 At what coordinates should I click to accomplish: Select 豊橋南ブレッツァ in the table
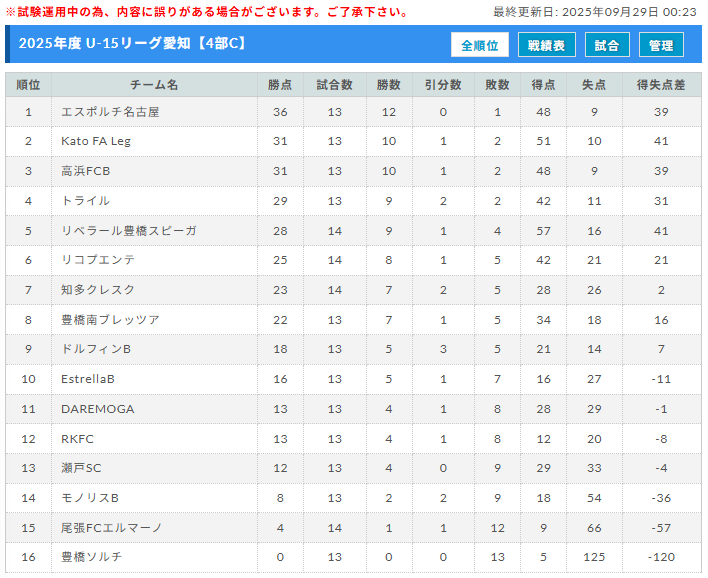110,320
